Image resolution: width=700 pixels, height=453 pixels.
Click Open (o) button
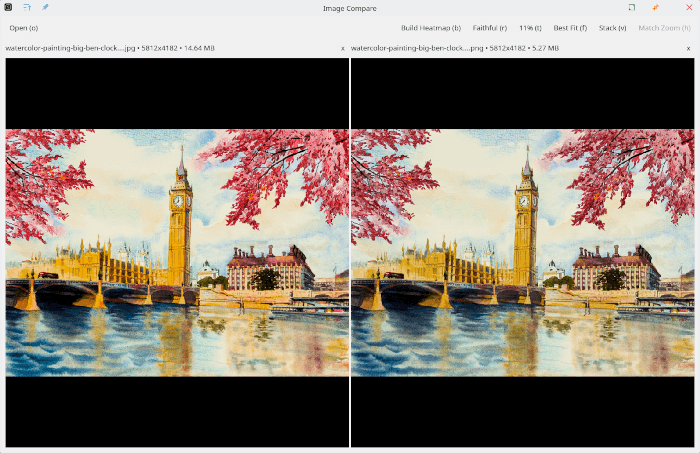[x=24, y=28]
